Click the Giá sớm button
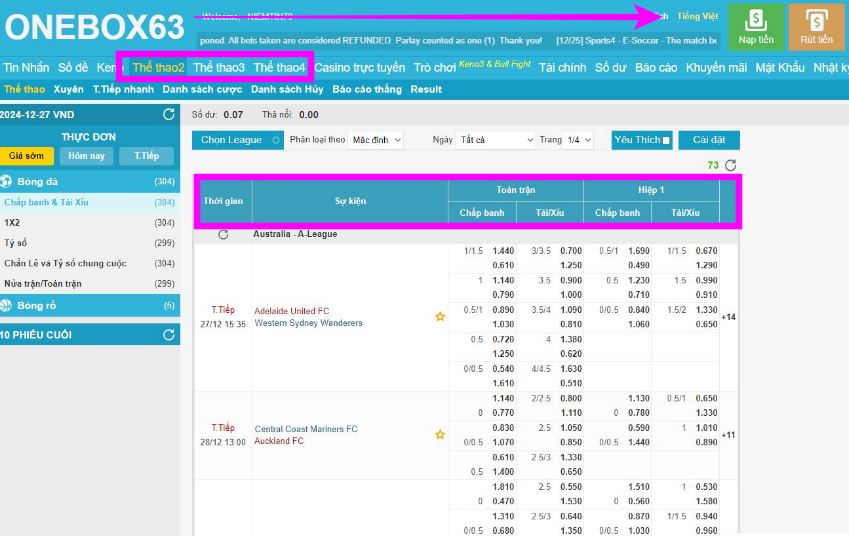The height and width of the screenshot is (536, 849). pyautogui.click(x=27, y=156)
